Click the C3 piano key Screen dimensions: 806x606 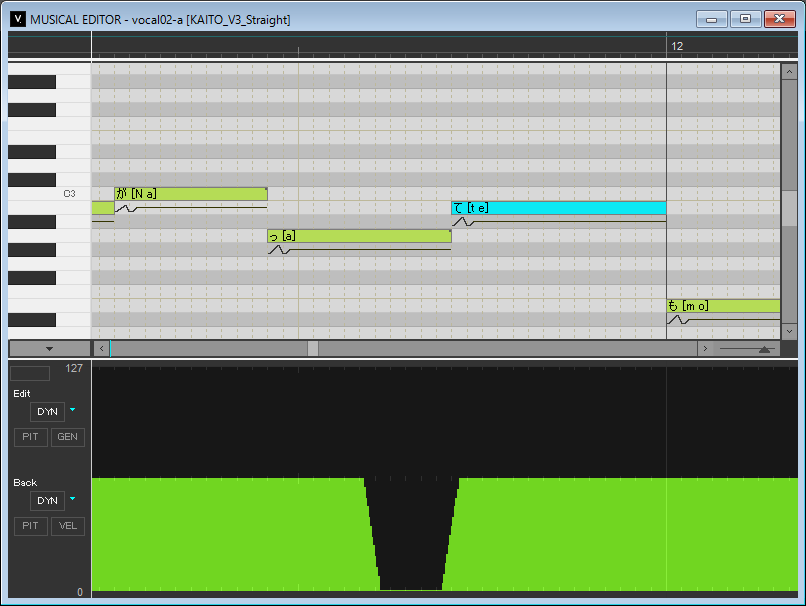pyautogui.click(x=49, y=194)
